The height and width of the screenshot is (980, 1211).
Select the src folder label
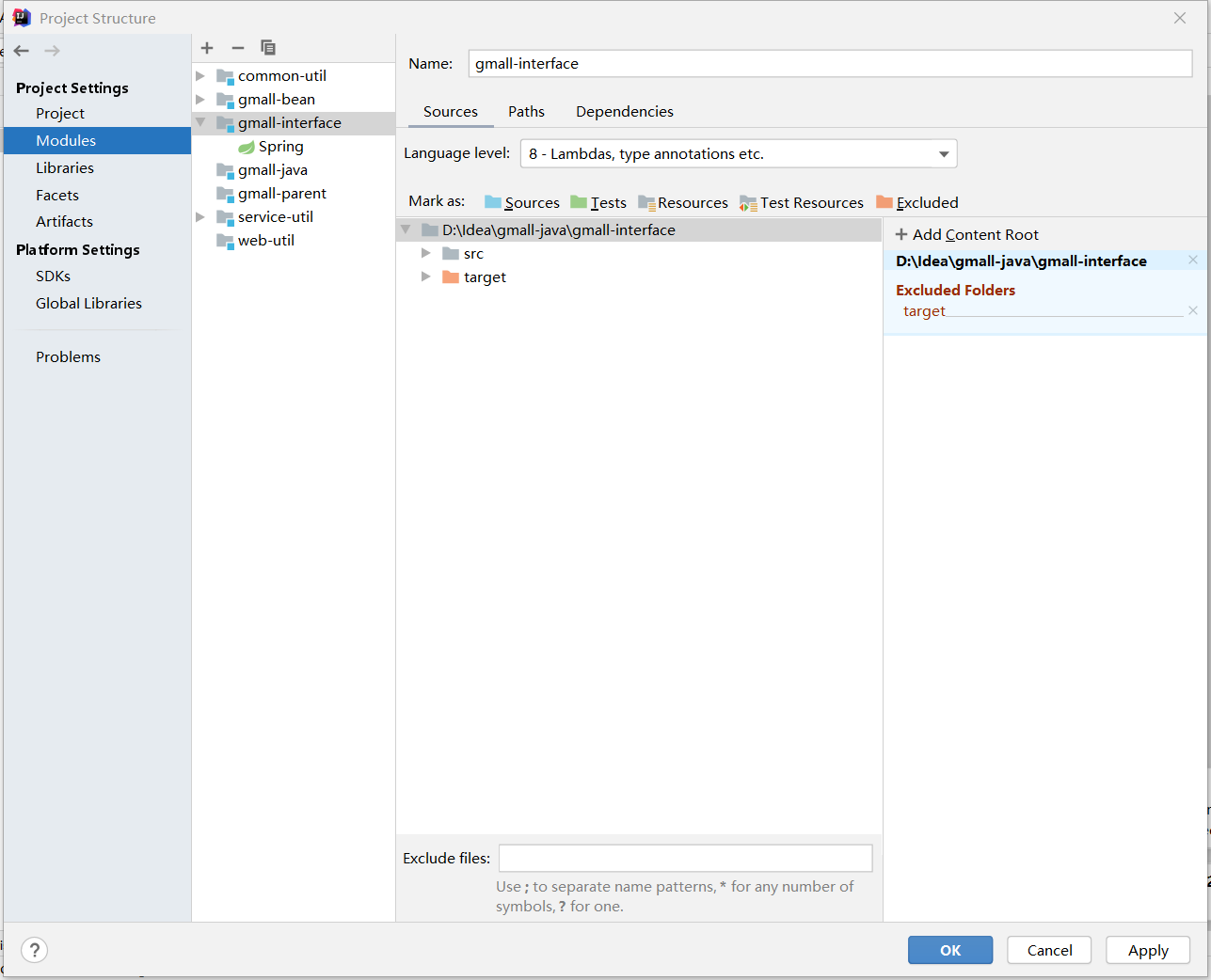473,254
